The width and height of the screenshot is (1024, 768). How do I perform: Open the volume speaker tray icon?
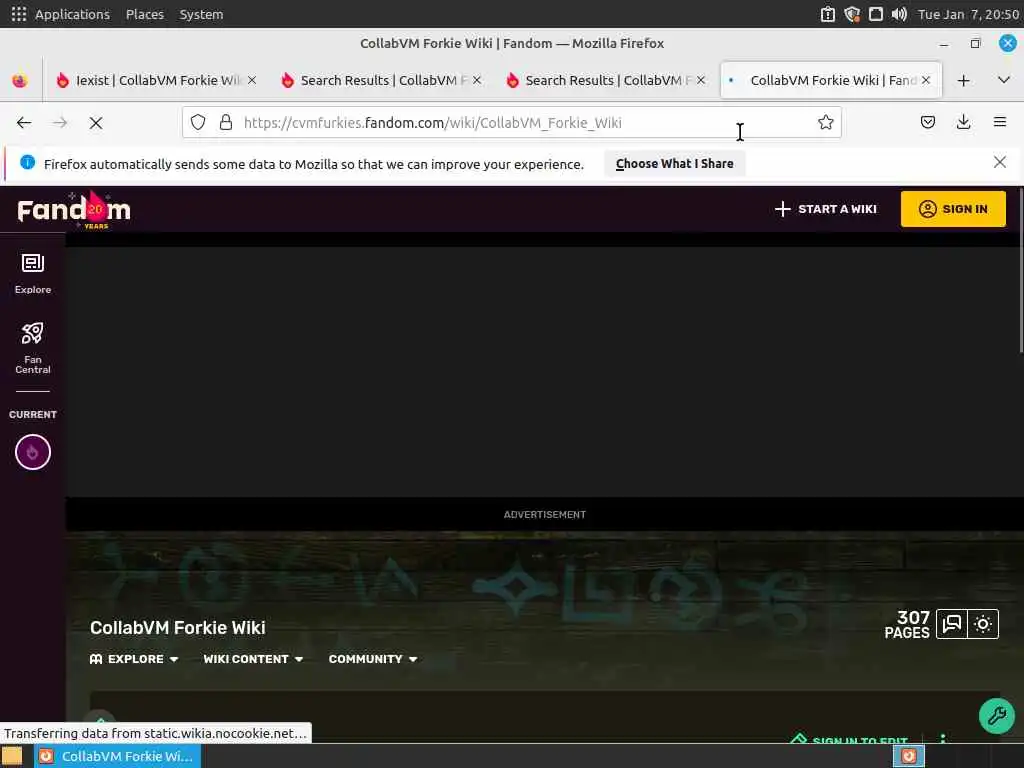(899, 14)
